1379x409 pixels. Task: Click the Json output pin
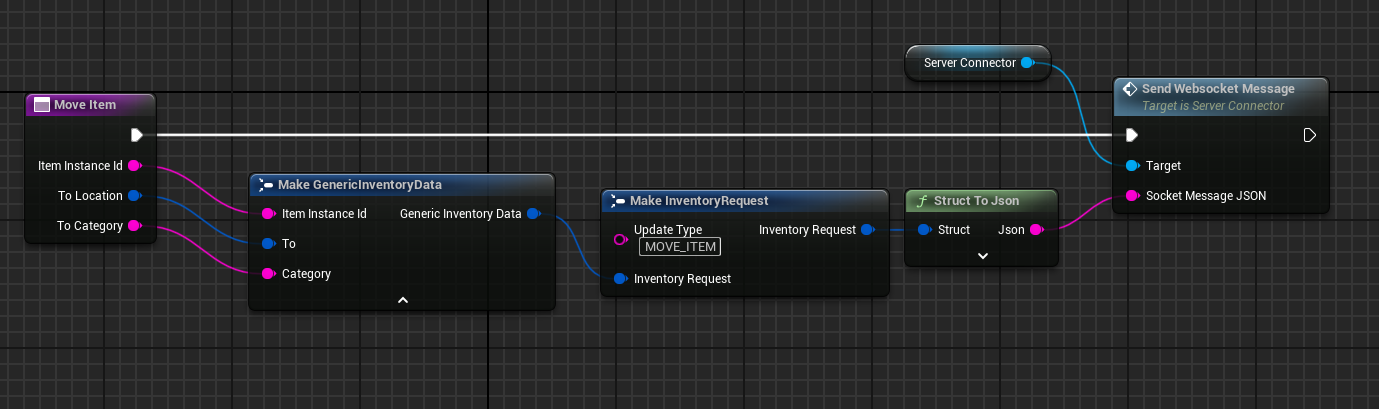(1037, 229)
